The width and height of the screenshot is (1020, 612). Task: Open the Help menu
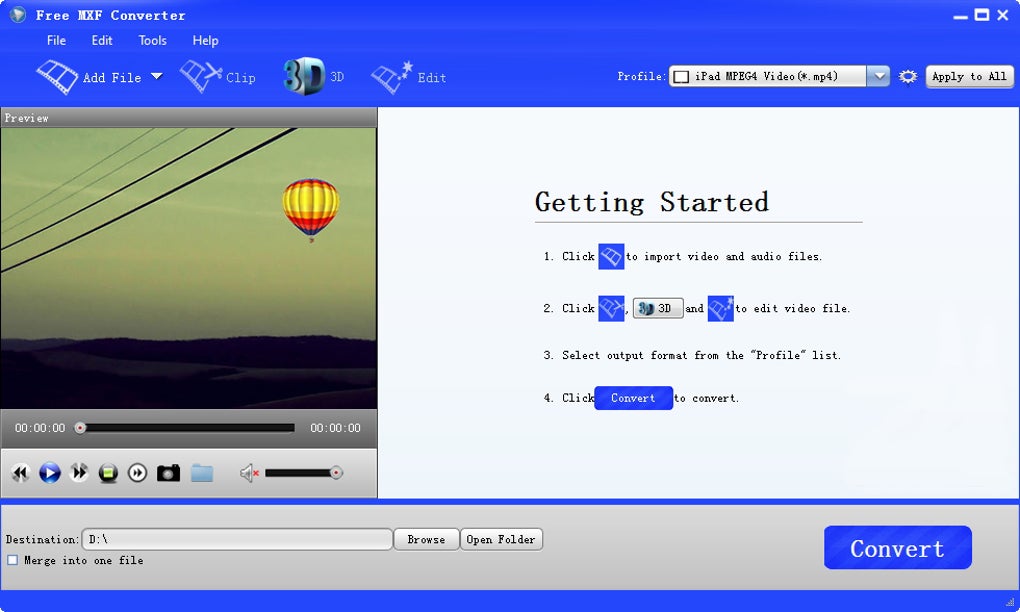(x=205, y=40)
